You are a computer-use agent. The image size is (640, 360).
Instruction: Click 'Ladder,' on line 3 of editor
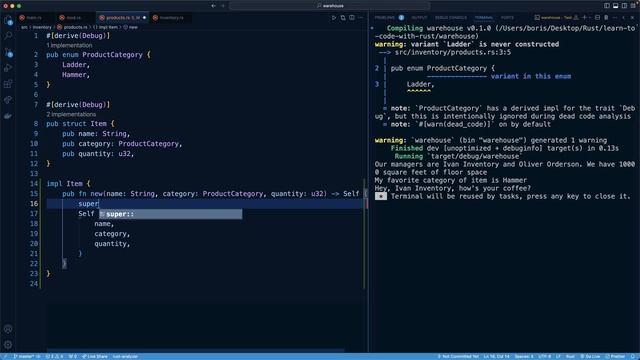[x=76, y=64]
